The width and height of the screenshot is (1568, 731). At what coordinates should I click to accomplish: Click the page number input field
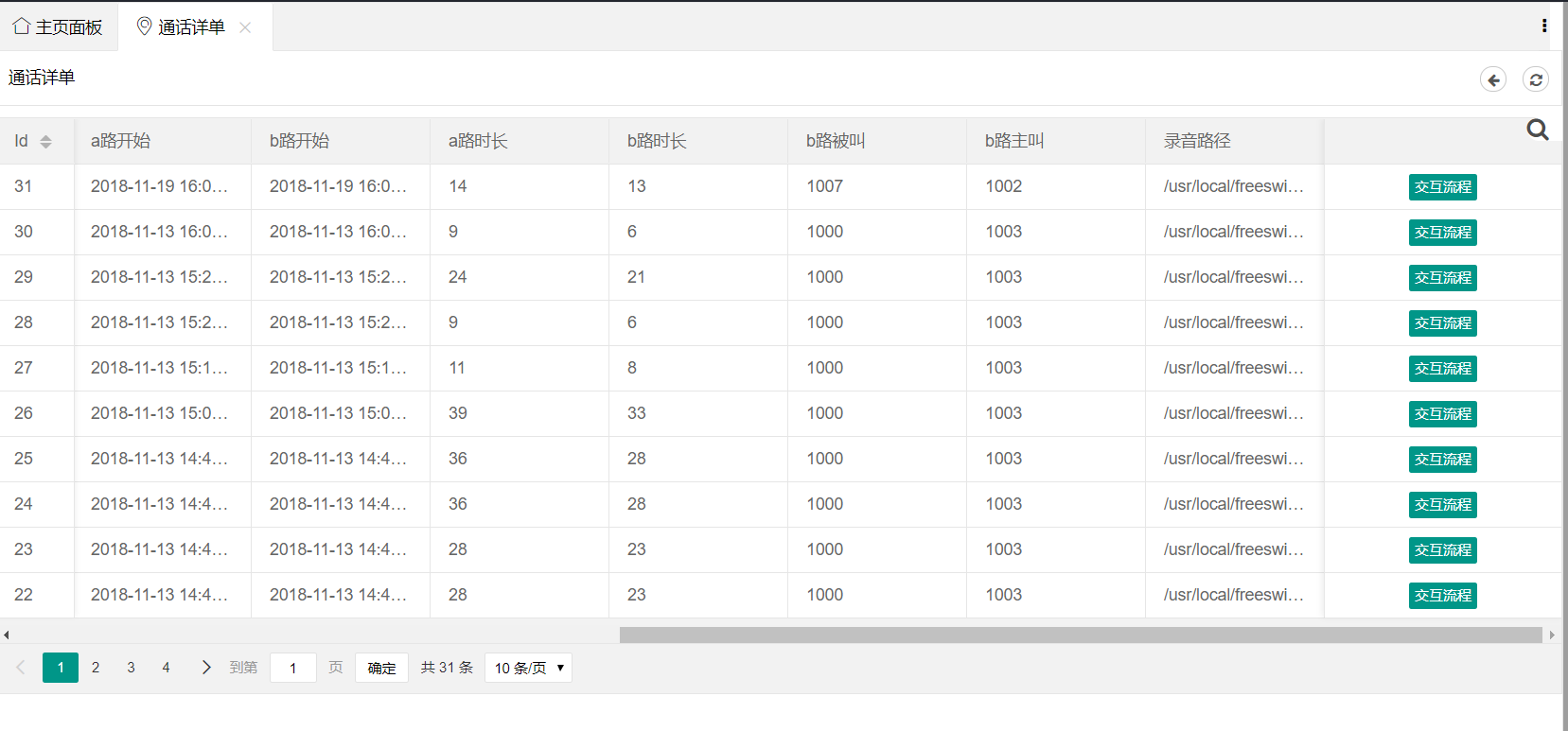click(293, 668)
